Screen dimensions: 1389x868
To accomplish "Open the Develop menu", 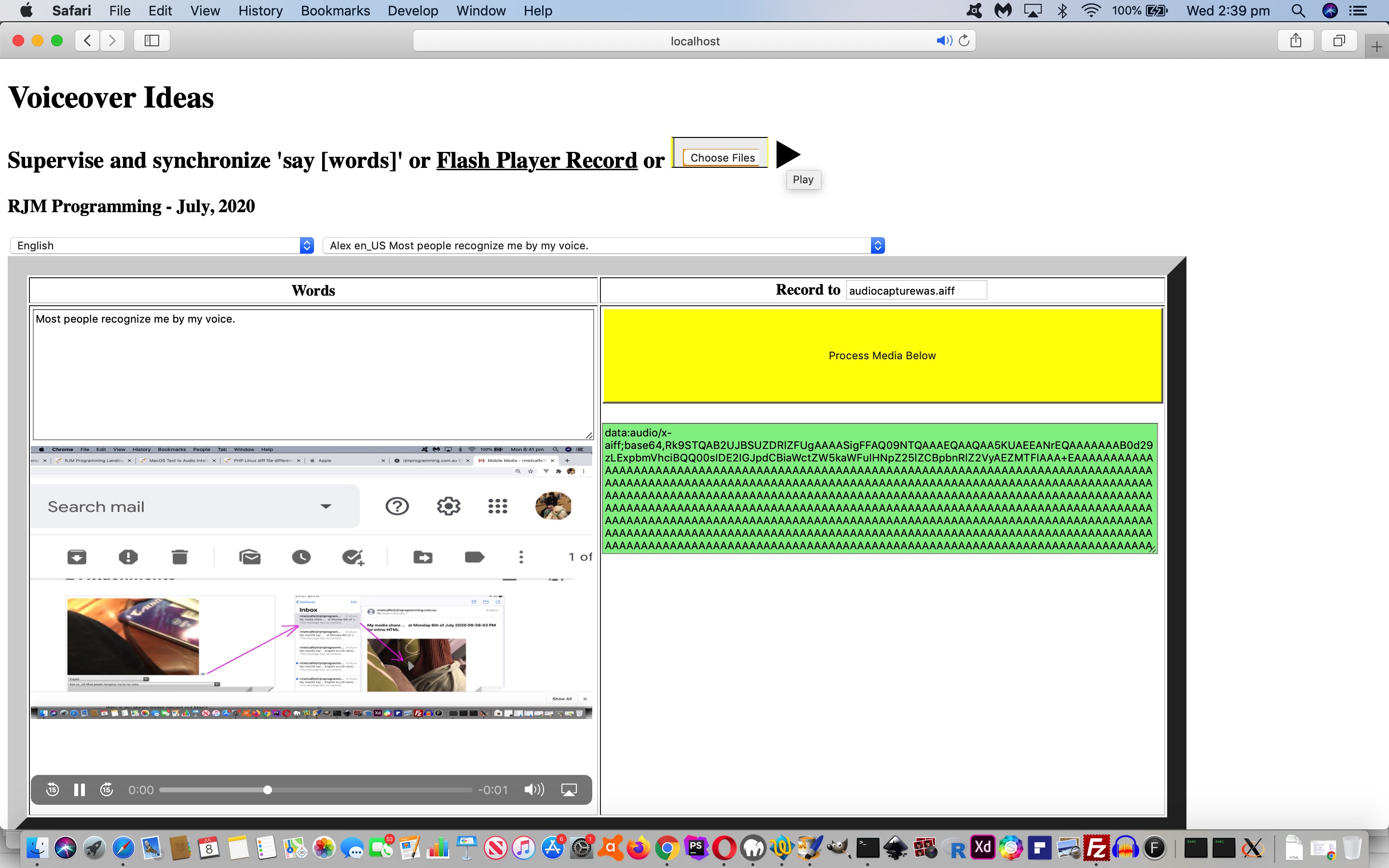I will [413, 10].
